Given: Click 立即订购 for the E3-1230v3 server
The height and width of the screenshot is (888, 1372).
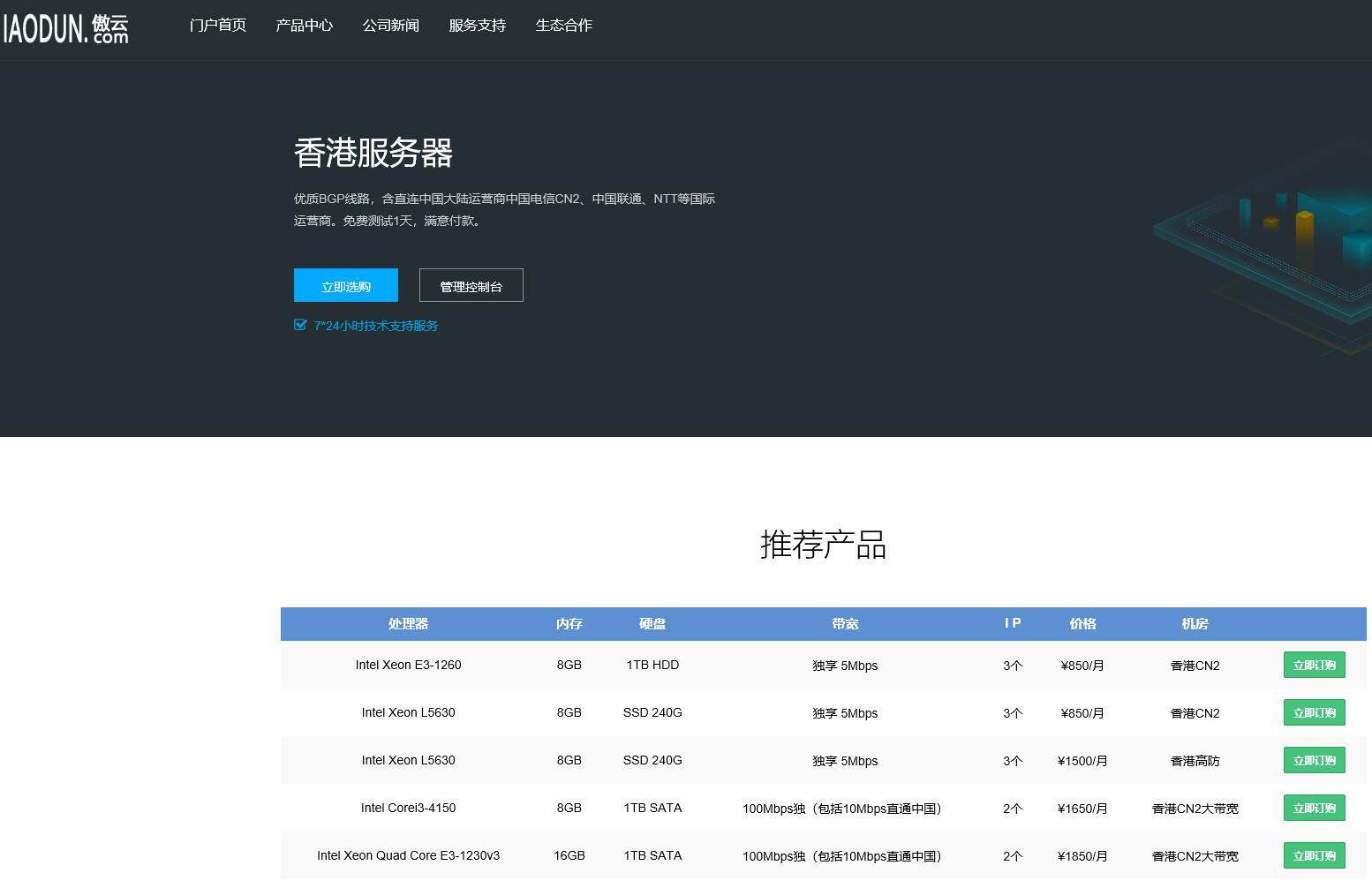Looking at the screenshot, I should tap(1314, 854).
